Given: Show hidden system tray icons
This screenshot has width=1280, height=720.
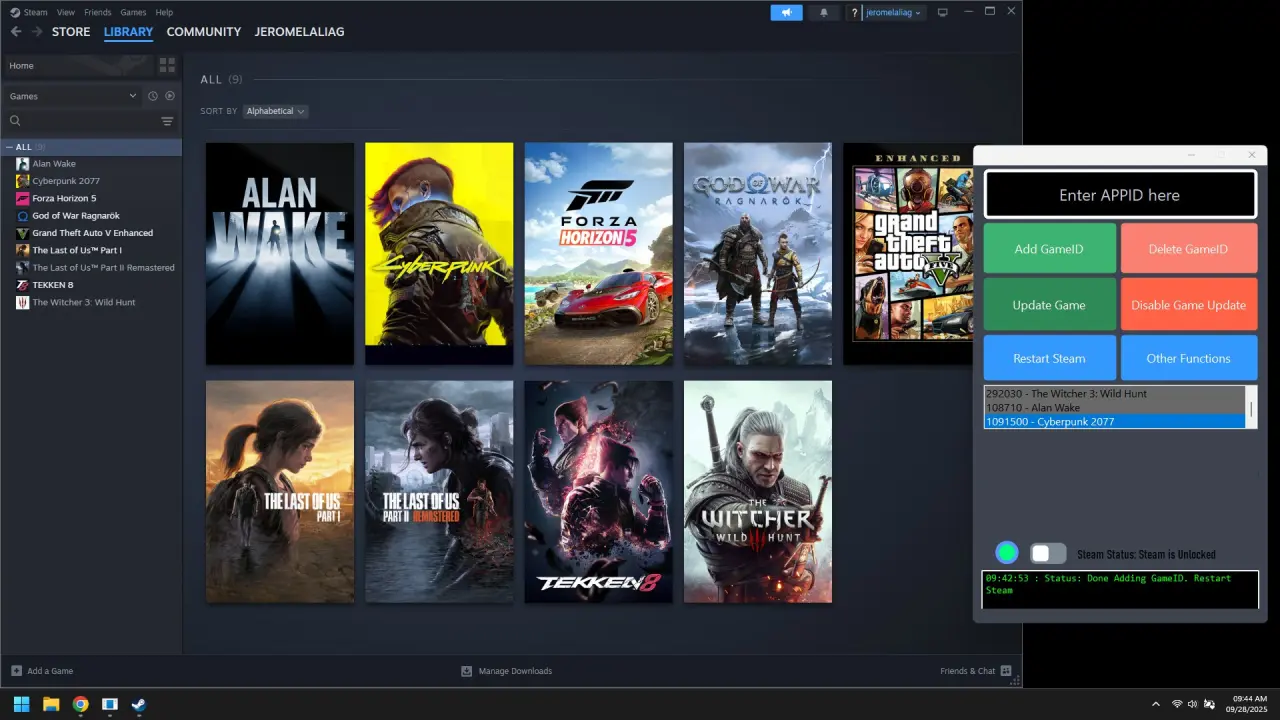Looking at the screenshot, I should click(x=1156, y=704).
